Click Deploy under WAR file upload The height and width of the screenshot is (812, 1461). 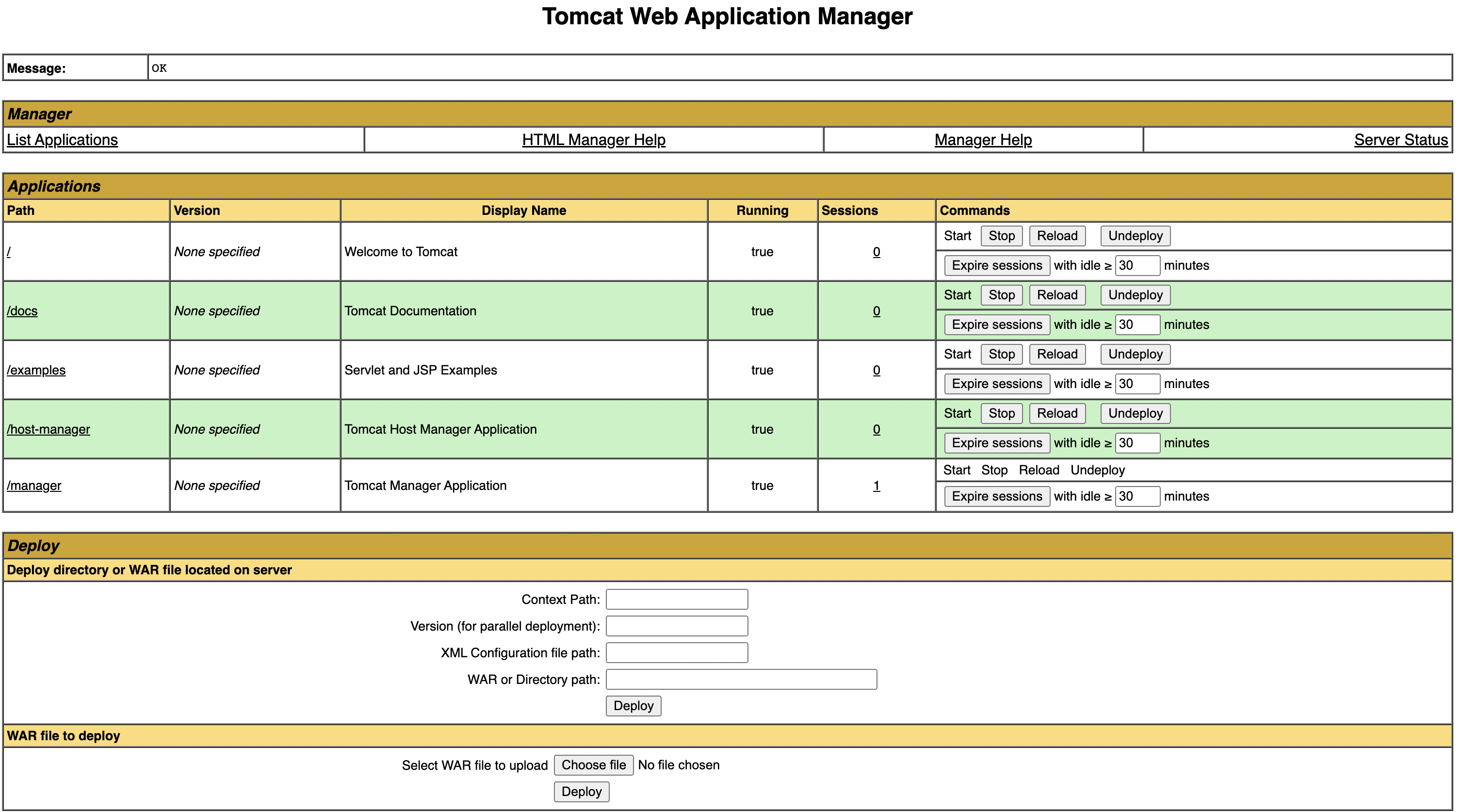[581, 792]
